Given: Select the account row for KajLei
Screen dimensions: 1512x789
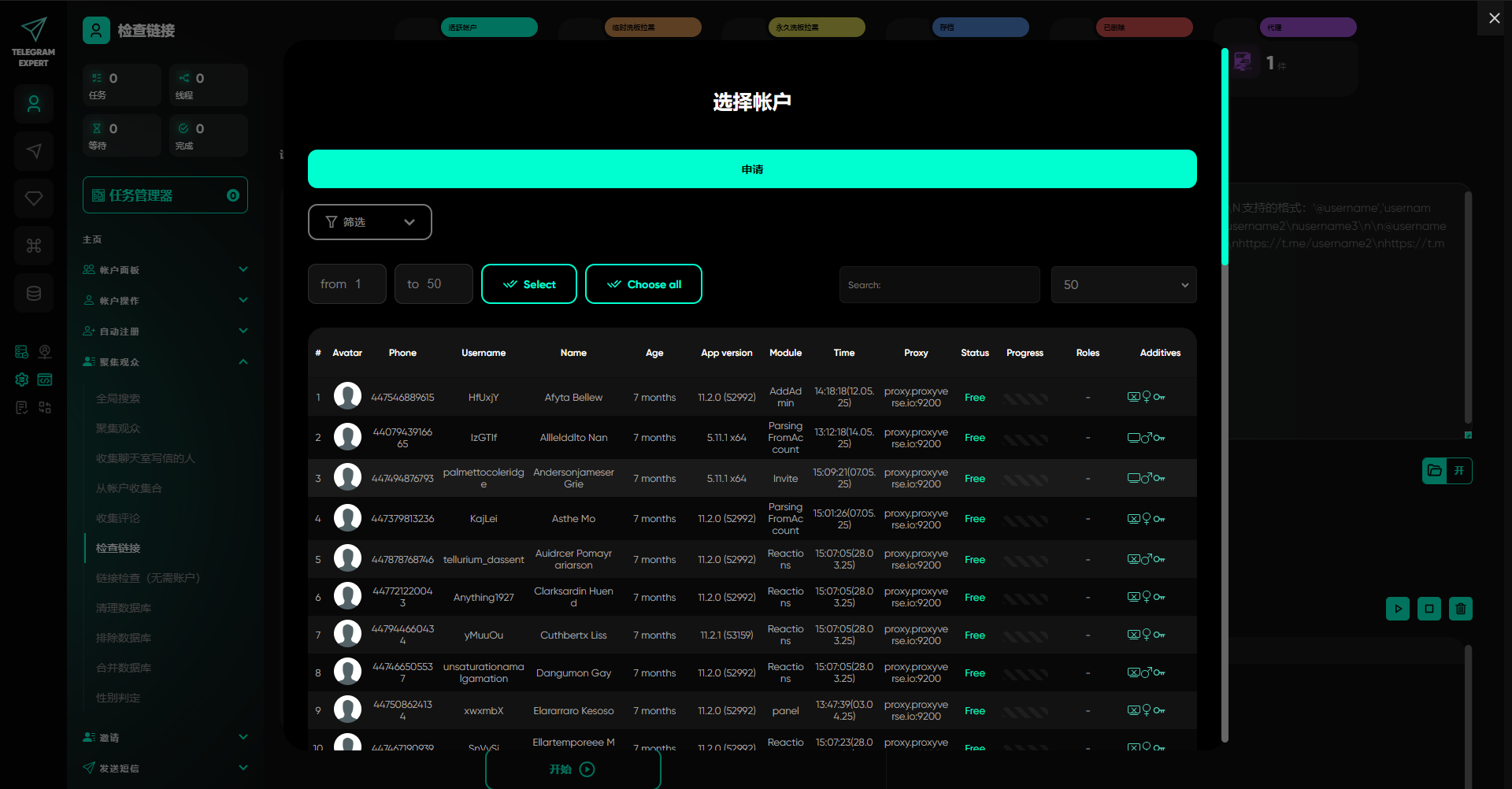Looking at the screenshot, I should click(483, 519).
